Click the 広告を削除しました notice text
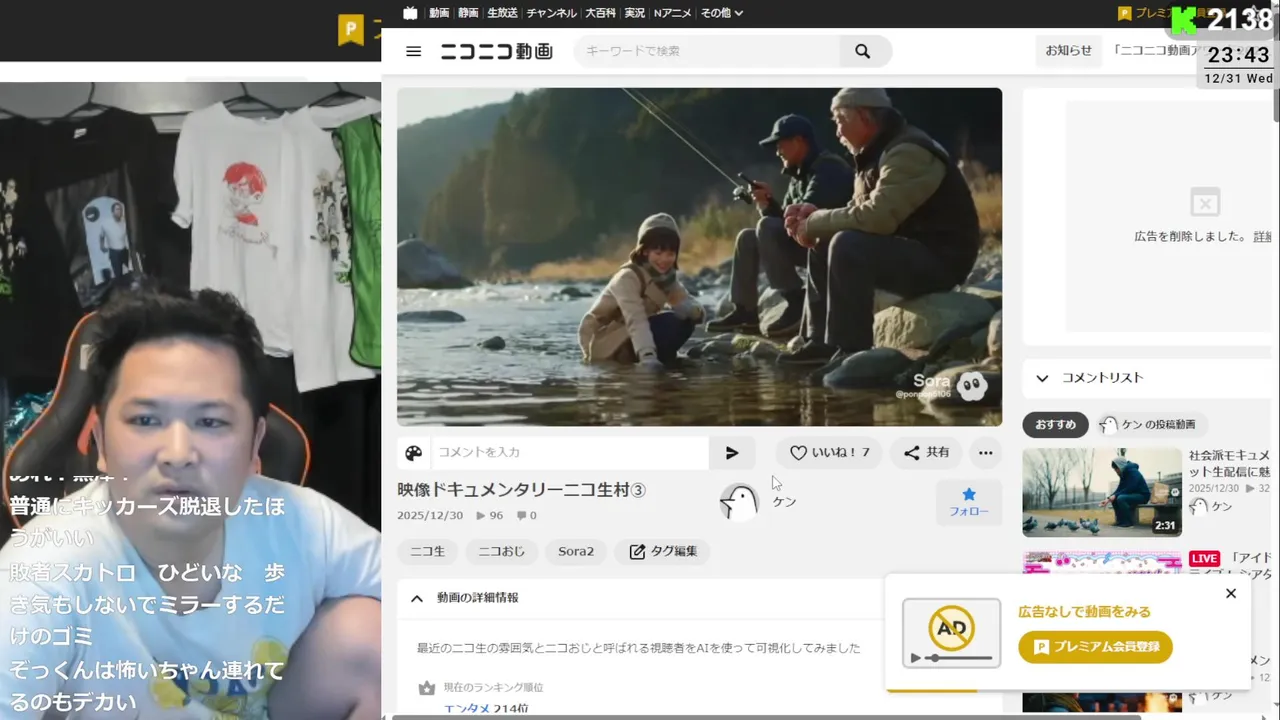The width and height of the screenshot is (1280, 720). pyautogui.click(x=1190, y=237)
